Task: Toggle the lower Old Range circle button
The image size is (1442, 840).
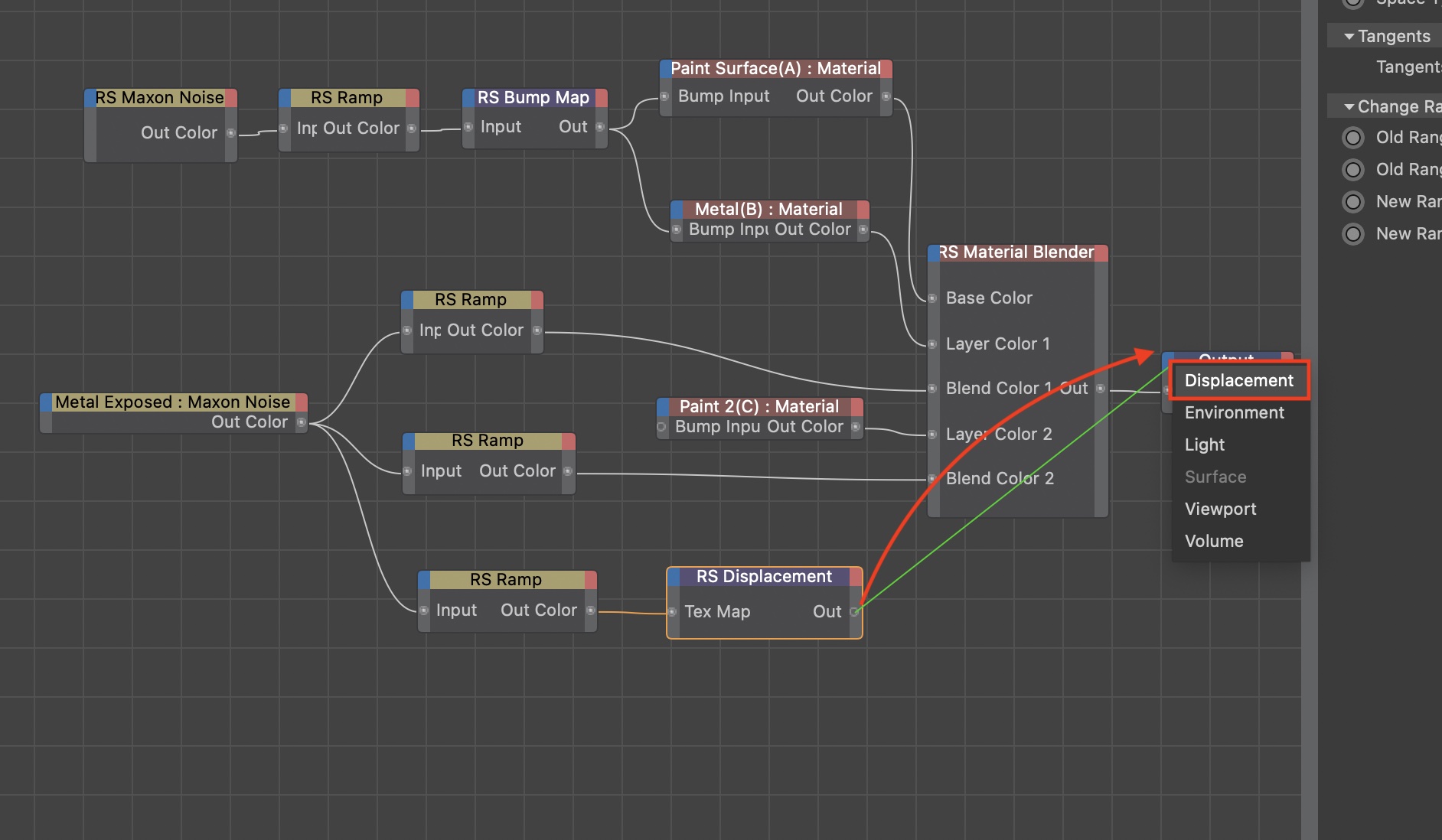Action: pyautogui.click(x=1353, y=170)
